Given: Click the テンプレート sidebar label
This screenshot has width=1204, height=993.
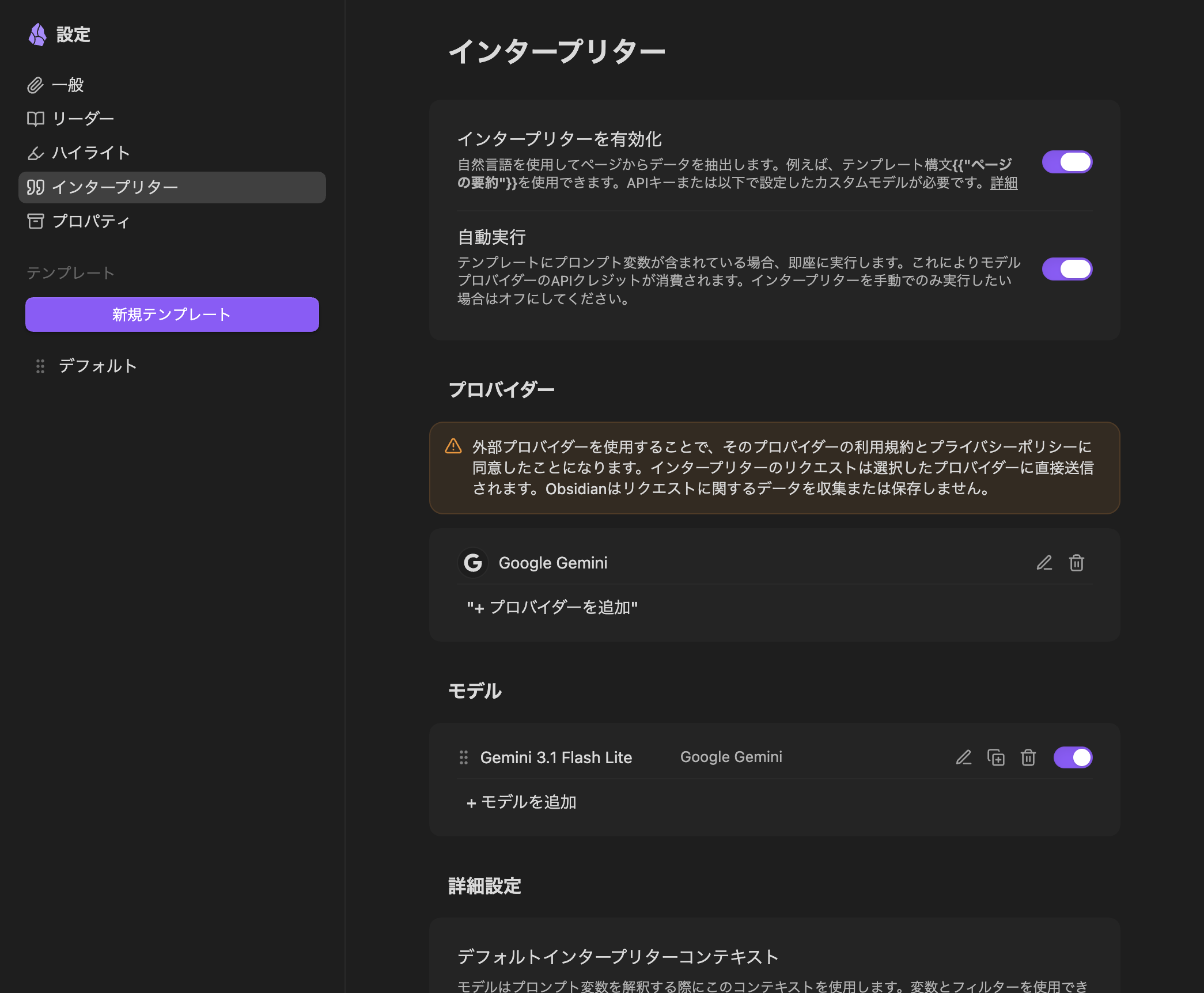Looking at the screenshot, I should (71, 273).
